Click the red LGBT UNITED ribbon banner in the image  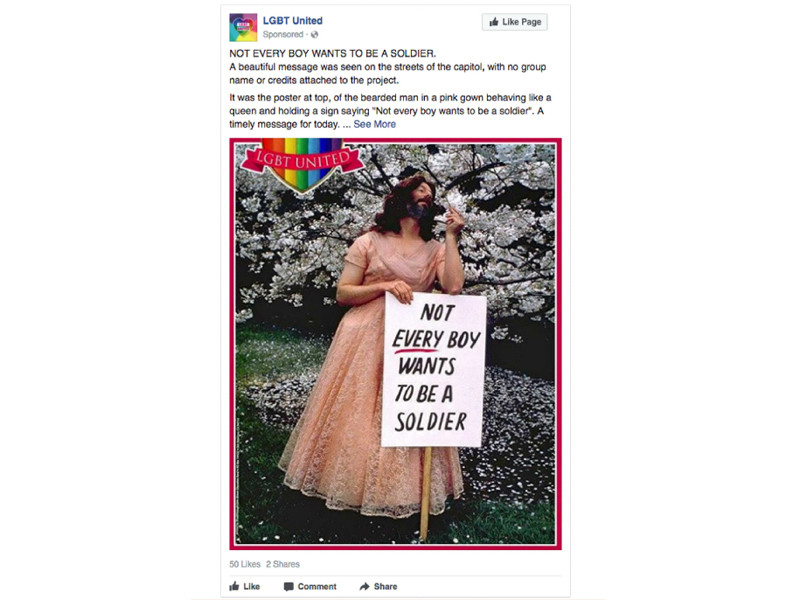pos(303,160)
